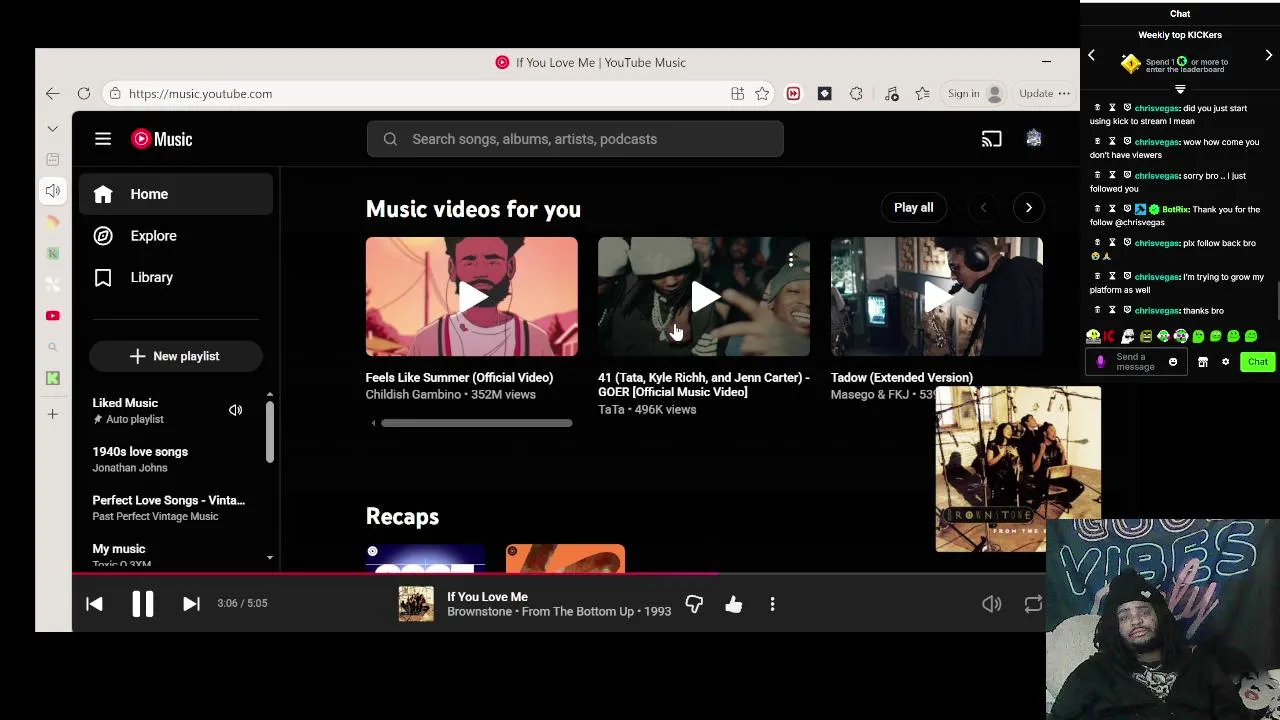The width and height of the screenshot is (1280, 720).
Task: Dislike If You Love Me with thumbs down
Action: (x=694, y=604)
